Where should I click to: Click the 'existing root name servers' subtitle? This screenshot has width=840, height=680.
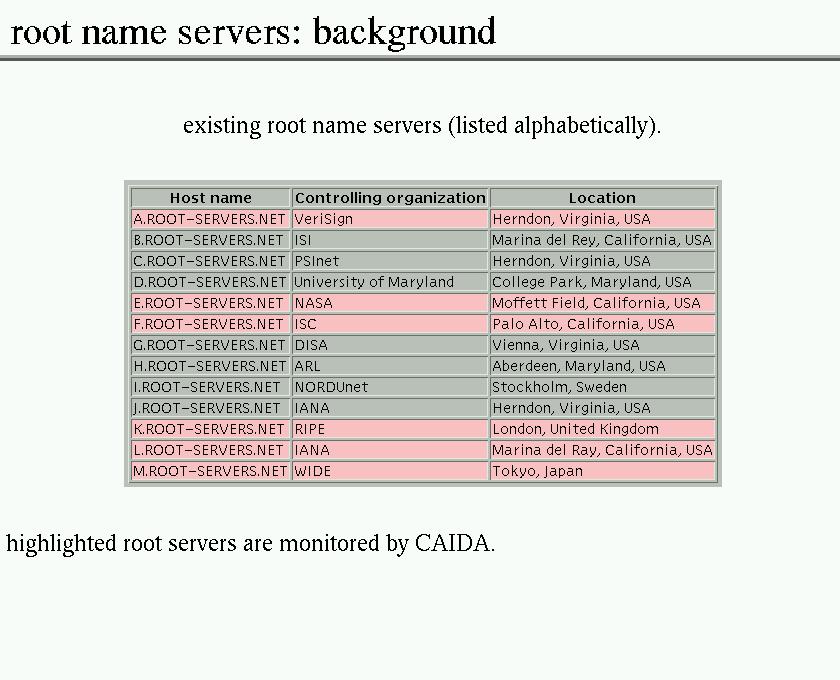(422, 126)
